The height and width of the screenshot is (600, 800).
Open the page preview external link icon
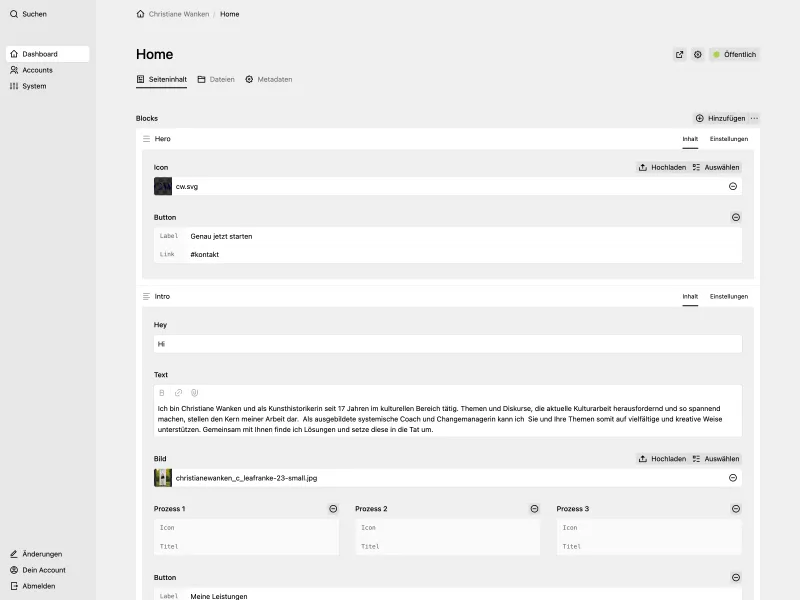680,54
